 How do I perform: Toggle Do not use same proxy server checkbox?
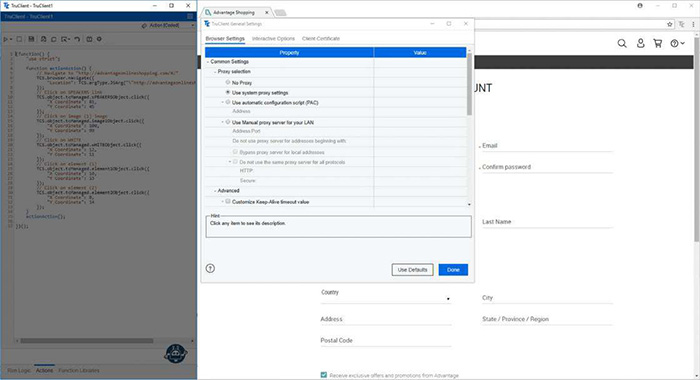pyautogui.click(x=235, y=162)
